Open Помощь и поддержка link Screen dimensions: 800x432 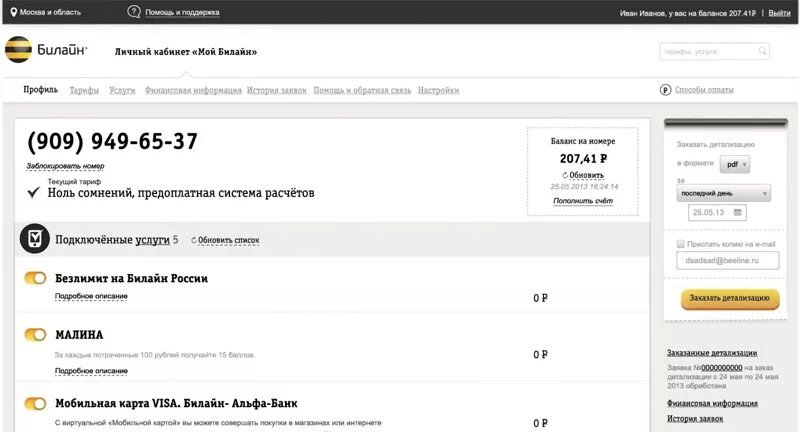point(182,12)
